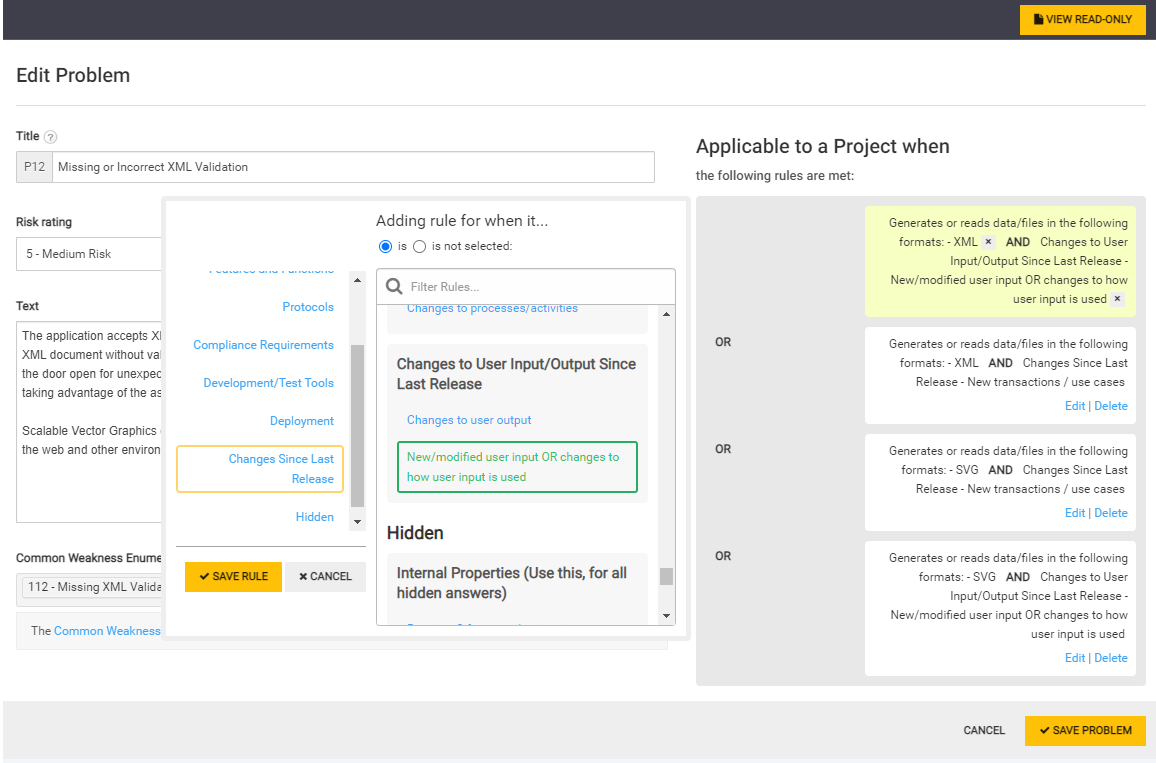
Task: Click into the Title text field
Action: [352, 167]
